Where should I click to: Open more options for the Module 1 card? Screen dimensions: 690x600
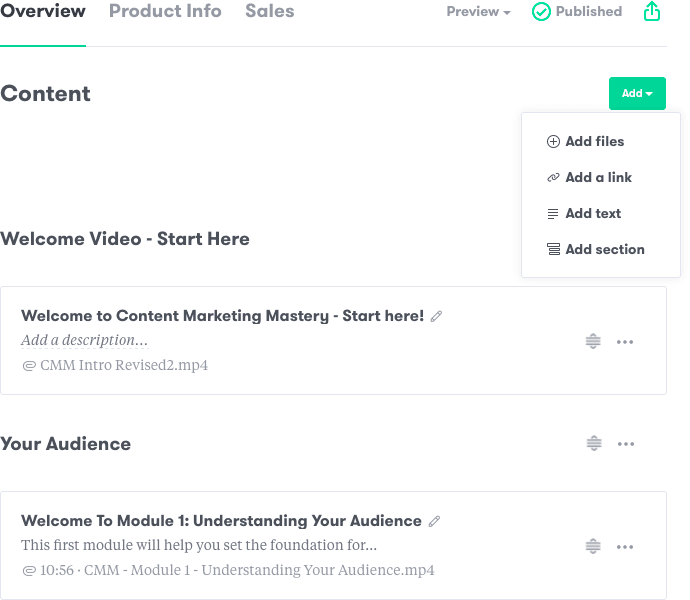625,547
